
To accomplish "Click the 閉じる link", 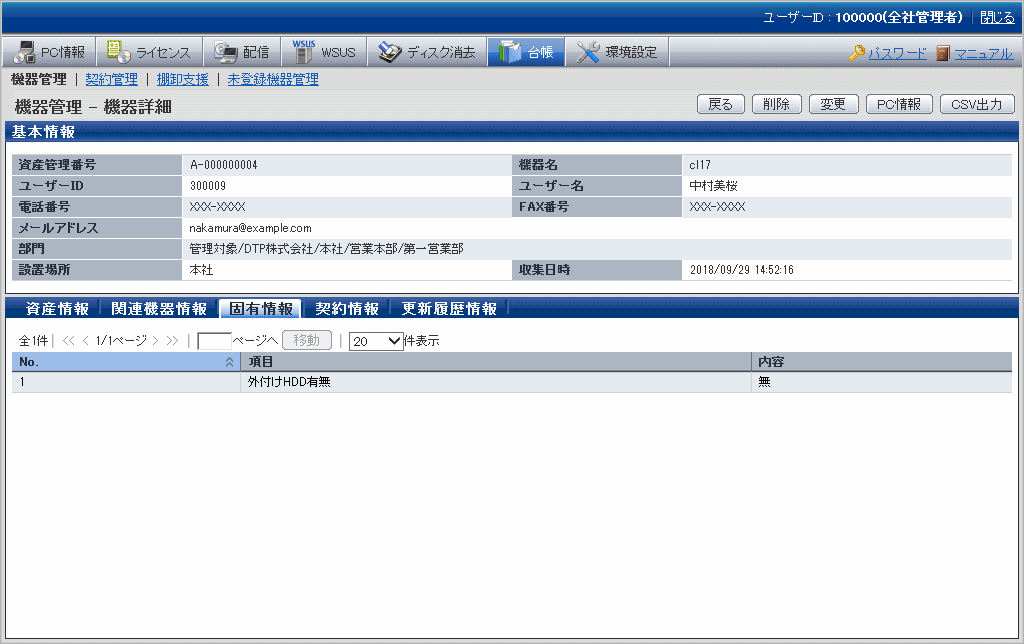I will click(997, 18).
